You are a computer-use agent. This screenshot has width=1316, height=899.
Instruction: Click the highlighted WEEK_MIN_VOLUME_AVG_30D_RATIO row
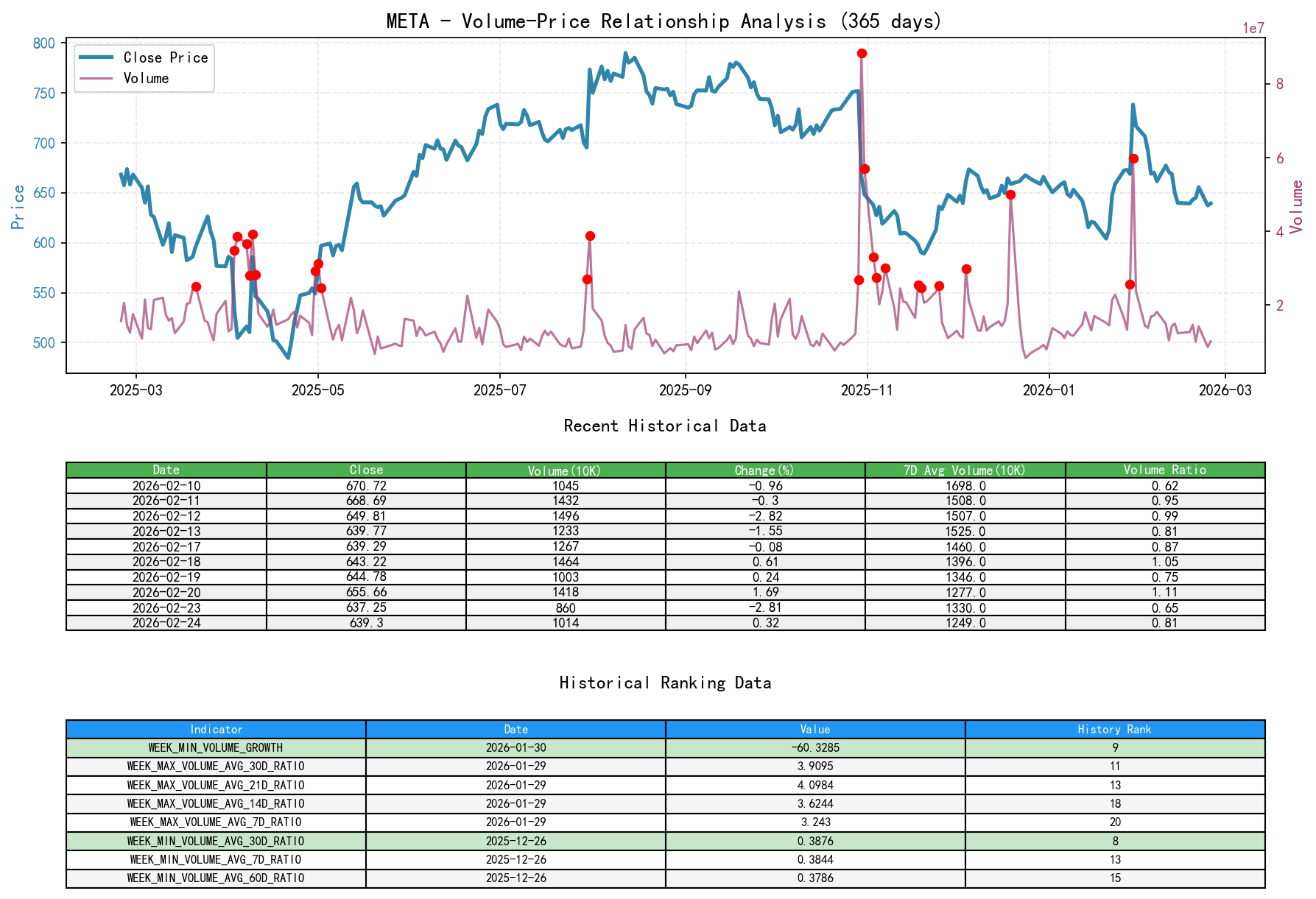coord(215,840)
